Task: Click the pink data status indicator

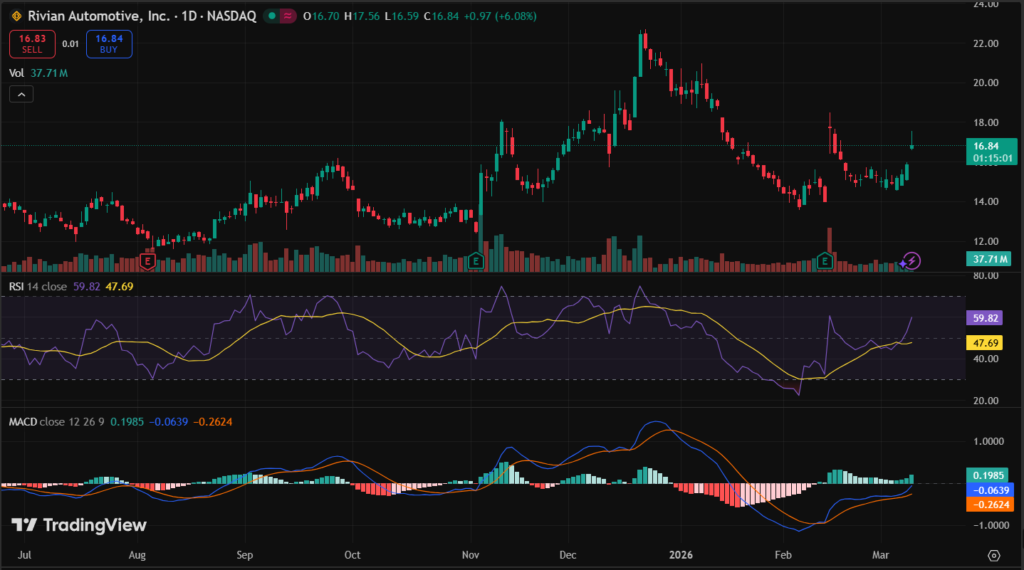Action: coord(286,16)
